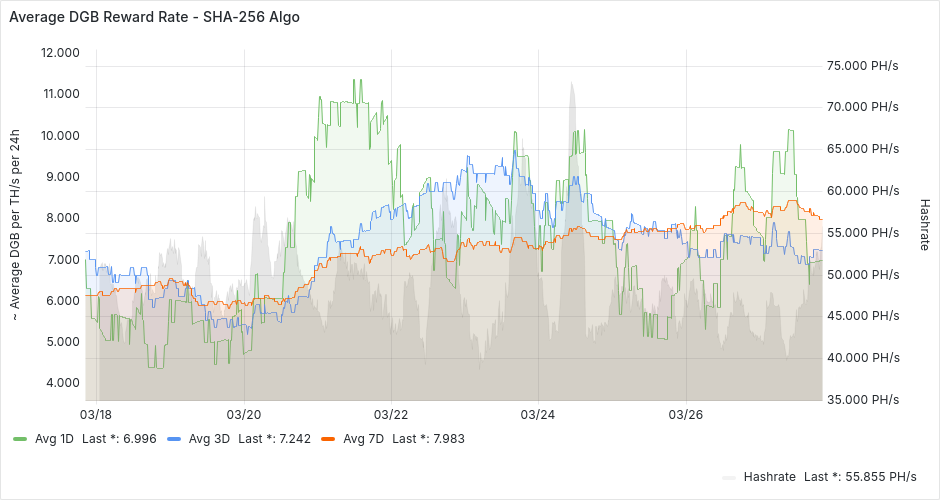Open the orange Avg 7D color swatch
Viewport: 940px width, 500px height.
coord(328,439)
